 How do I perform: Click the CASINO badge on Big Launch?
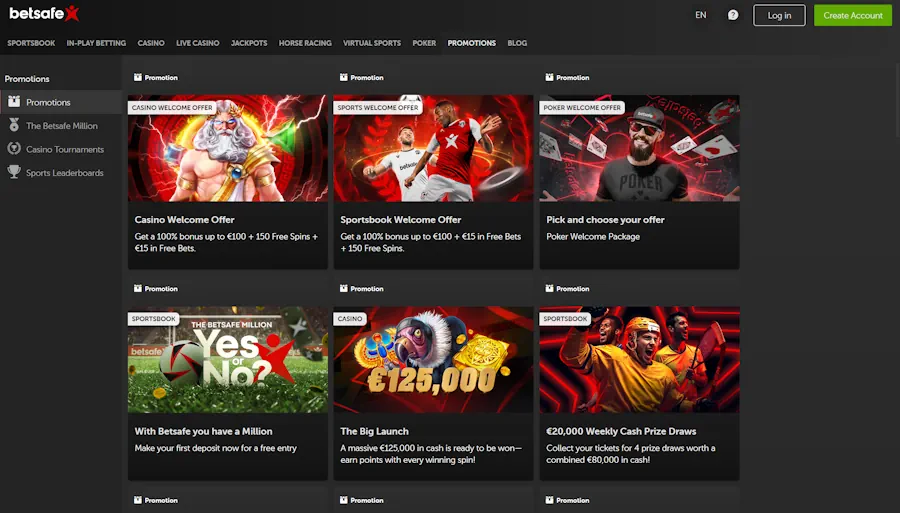point(350,318)
